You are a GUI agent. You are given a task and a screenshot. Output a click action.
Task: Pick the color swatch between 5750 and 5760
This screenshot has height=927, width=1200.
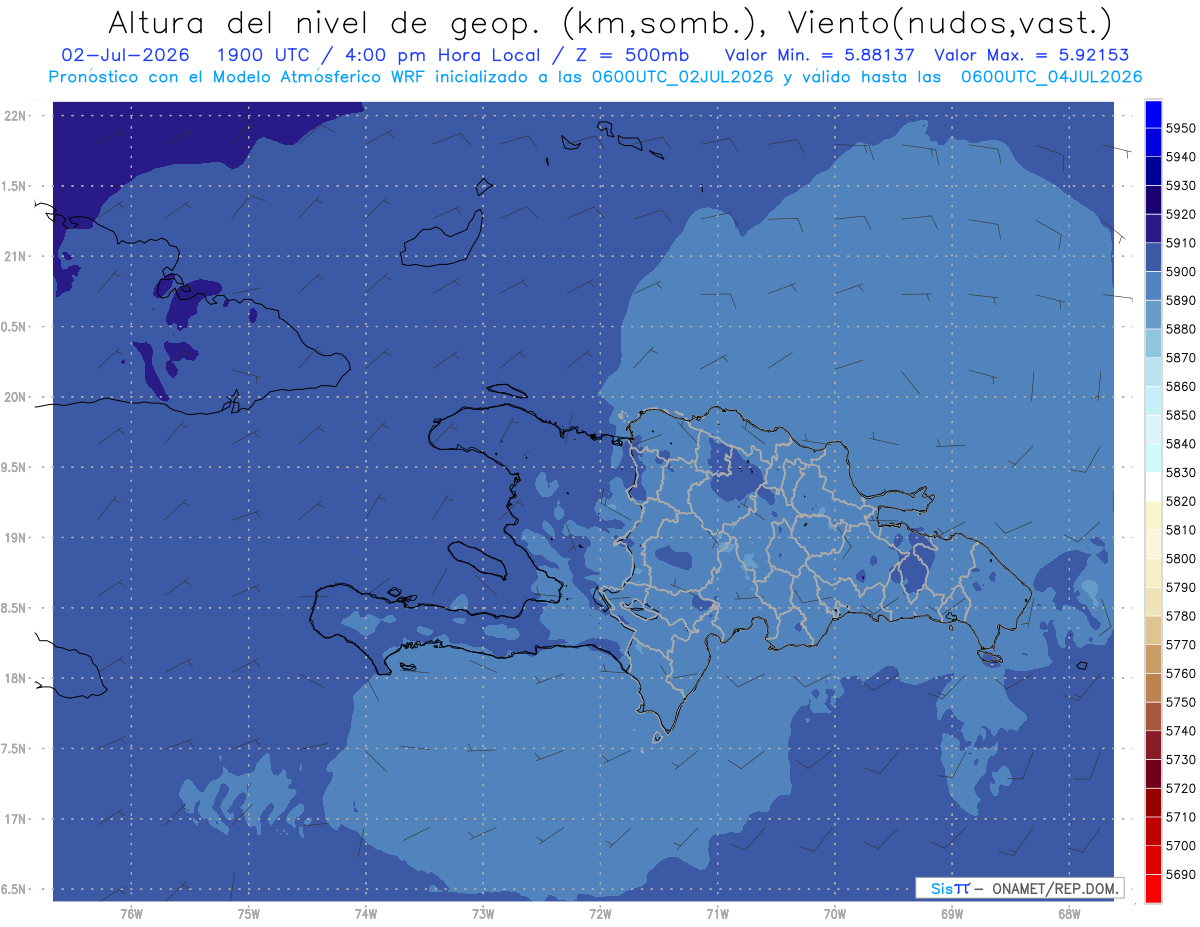1153,688
